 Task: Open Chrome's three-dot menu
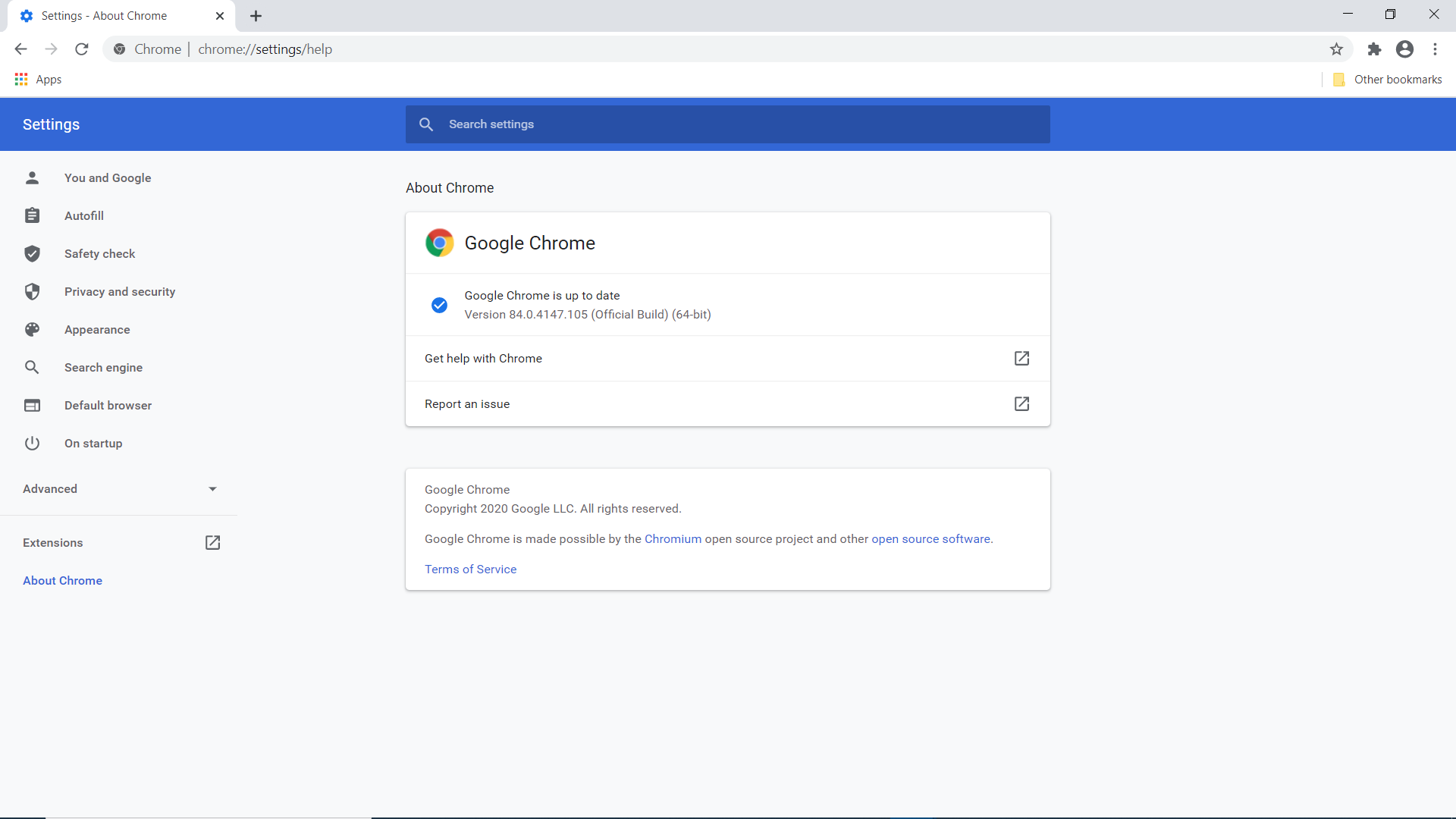(1435, 49)
